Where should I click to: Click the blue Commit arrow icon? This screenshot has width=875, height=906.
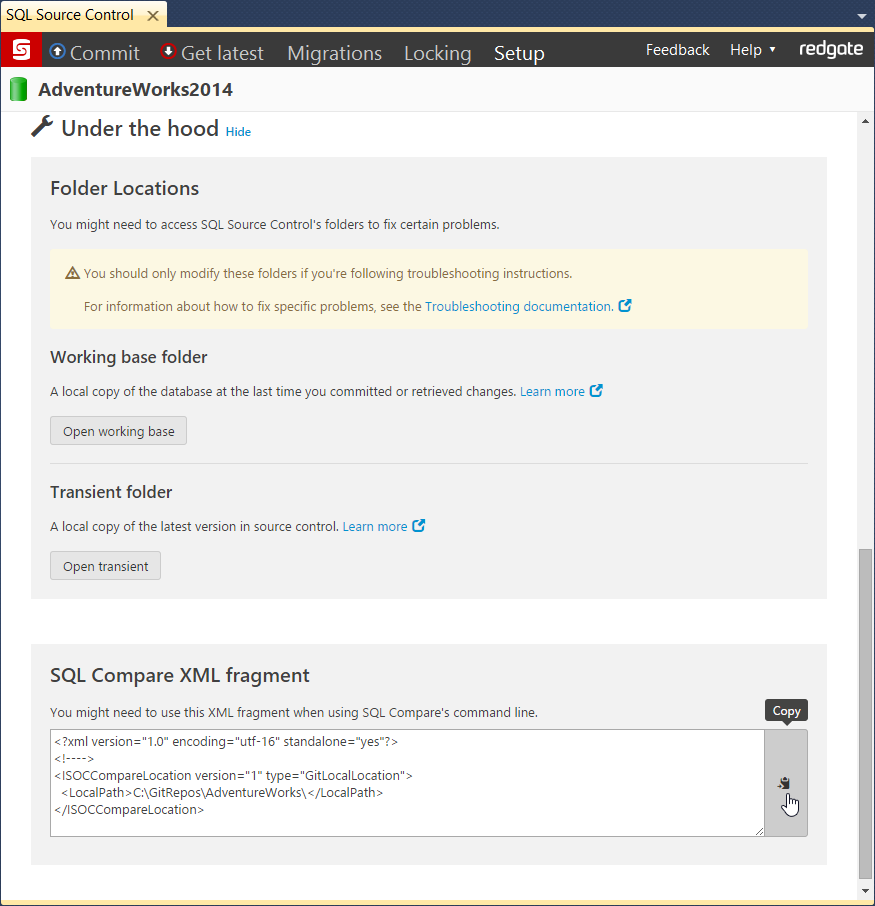coord(57,52)
